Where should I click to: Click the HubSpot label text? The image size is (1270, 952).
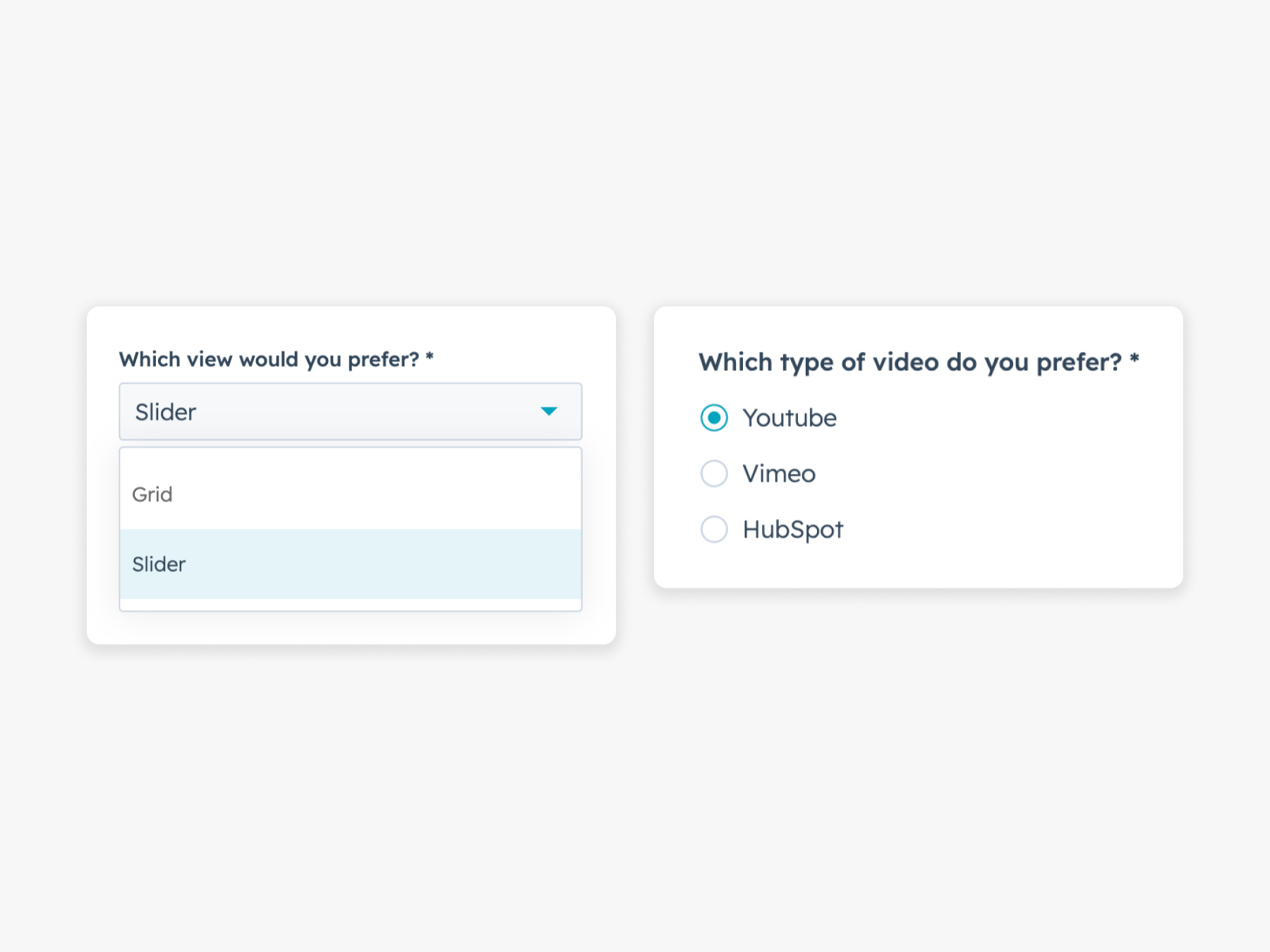coord(793,529)
